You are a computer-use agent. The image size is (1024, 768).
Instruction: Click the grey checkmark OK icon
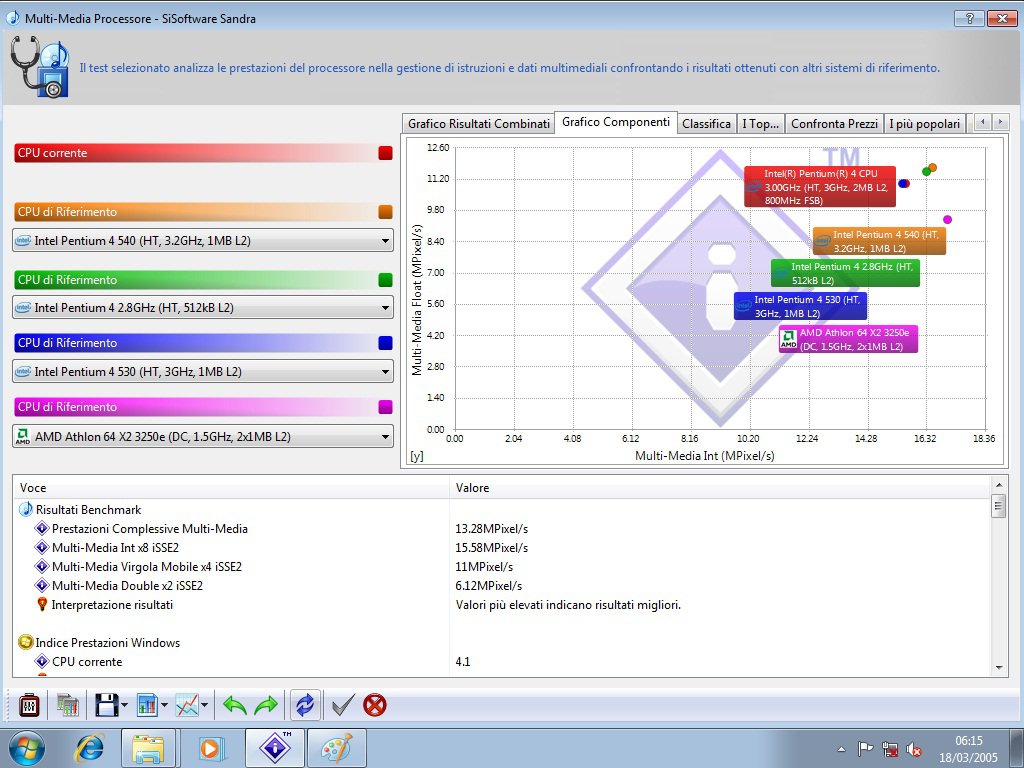click(x=343, y=705)
